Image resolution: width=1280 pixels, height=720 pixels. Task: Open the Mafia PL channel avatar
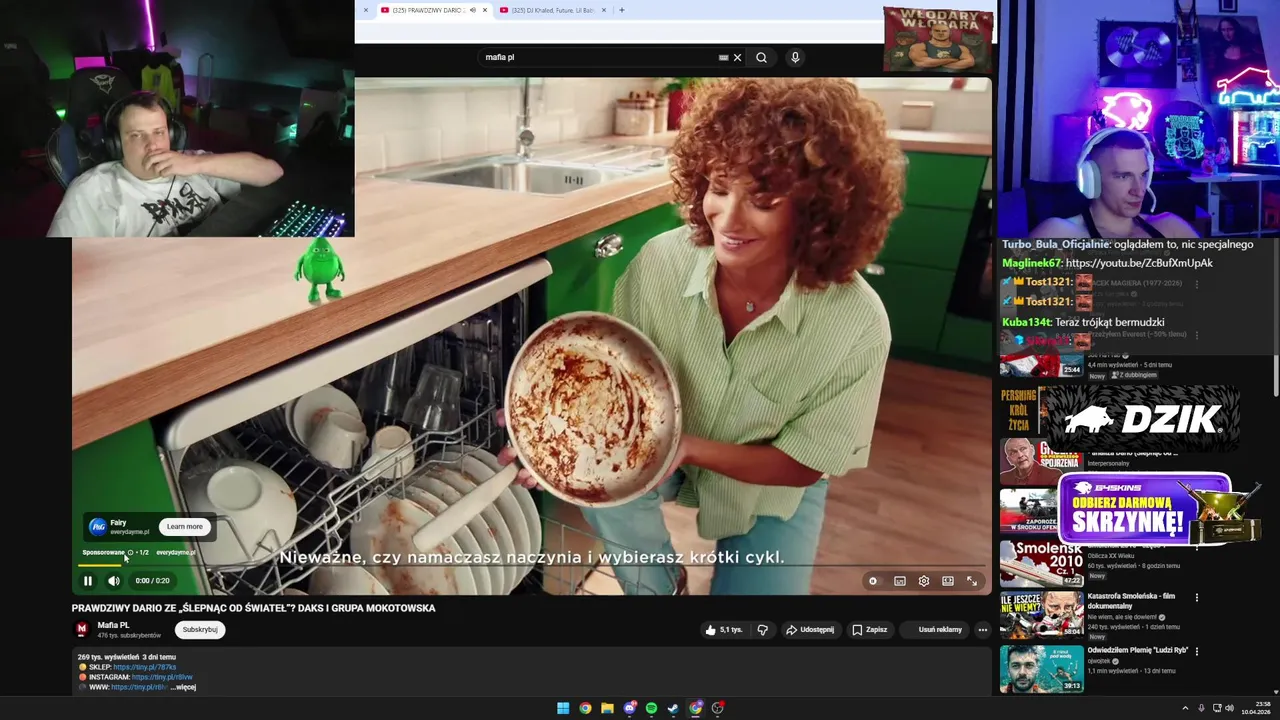click(82, 629)
